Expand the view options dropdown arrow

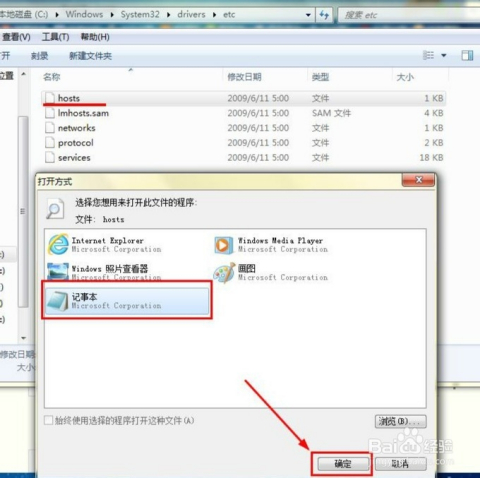[x=444, y=56]
